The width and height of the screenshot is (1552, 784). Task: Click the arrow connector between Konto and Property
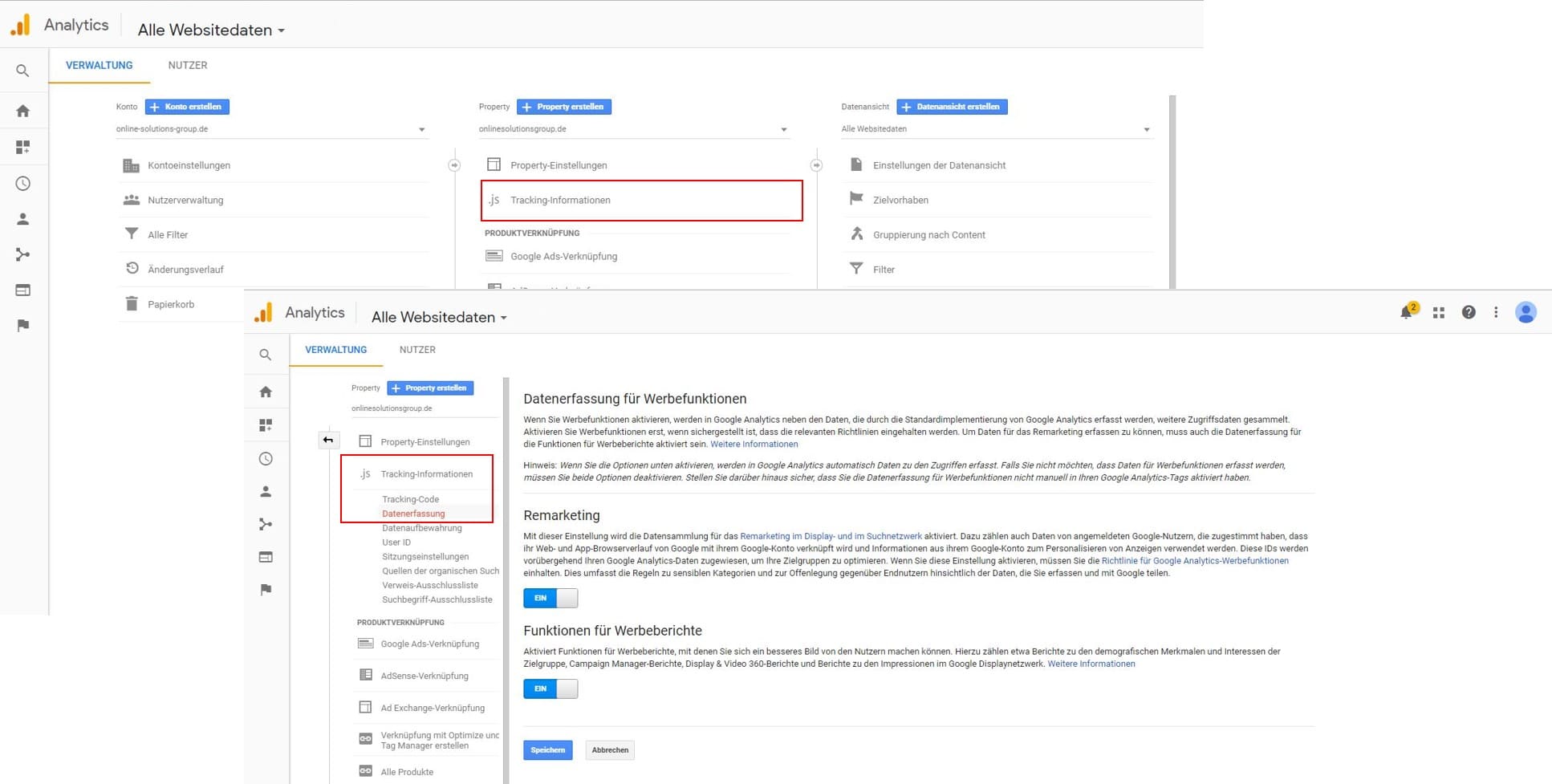[454, 165]
